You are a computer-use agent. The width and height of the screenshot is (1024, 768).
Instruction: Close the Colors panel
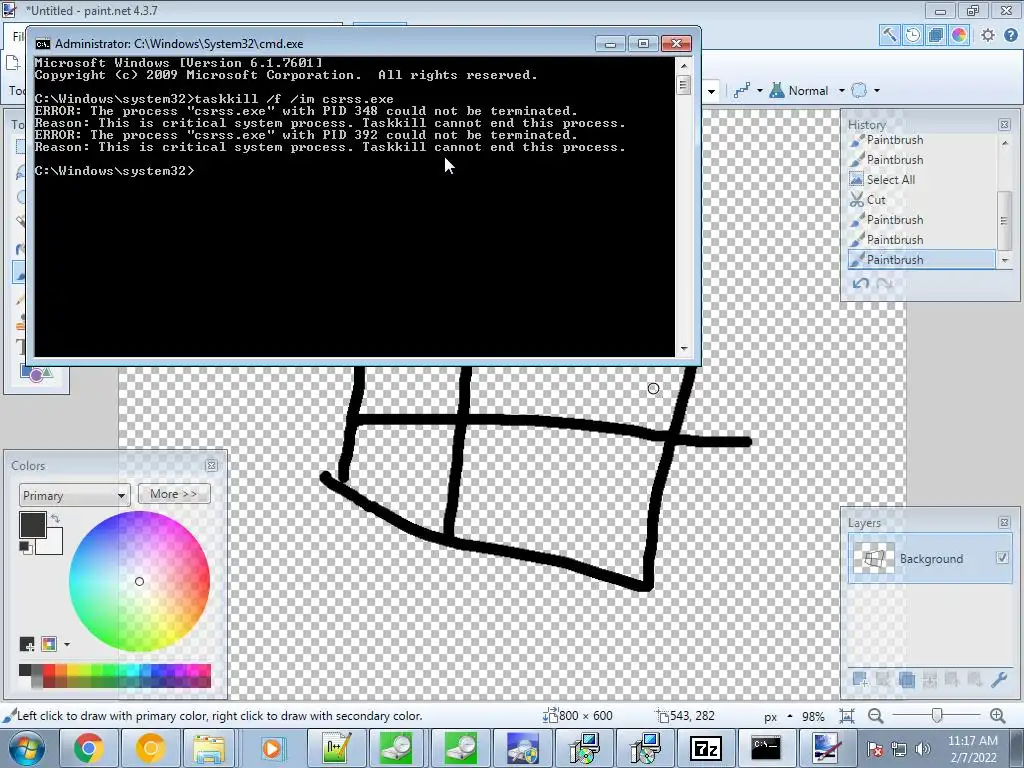click(x=211, y=465)
